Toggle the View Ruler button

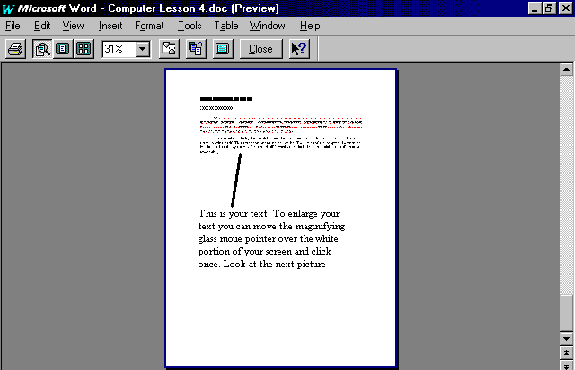click(x=169, y=49)
